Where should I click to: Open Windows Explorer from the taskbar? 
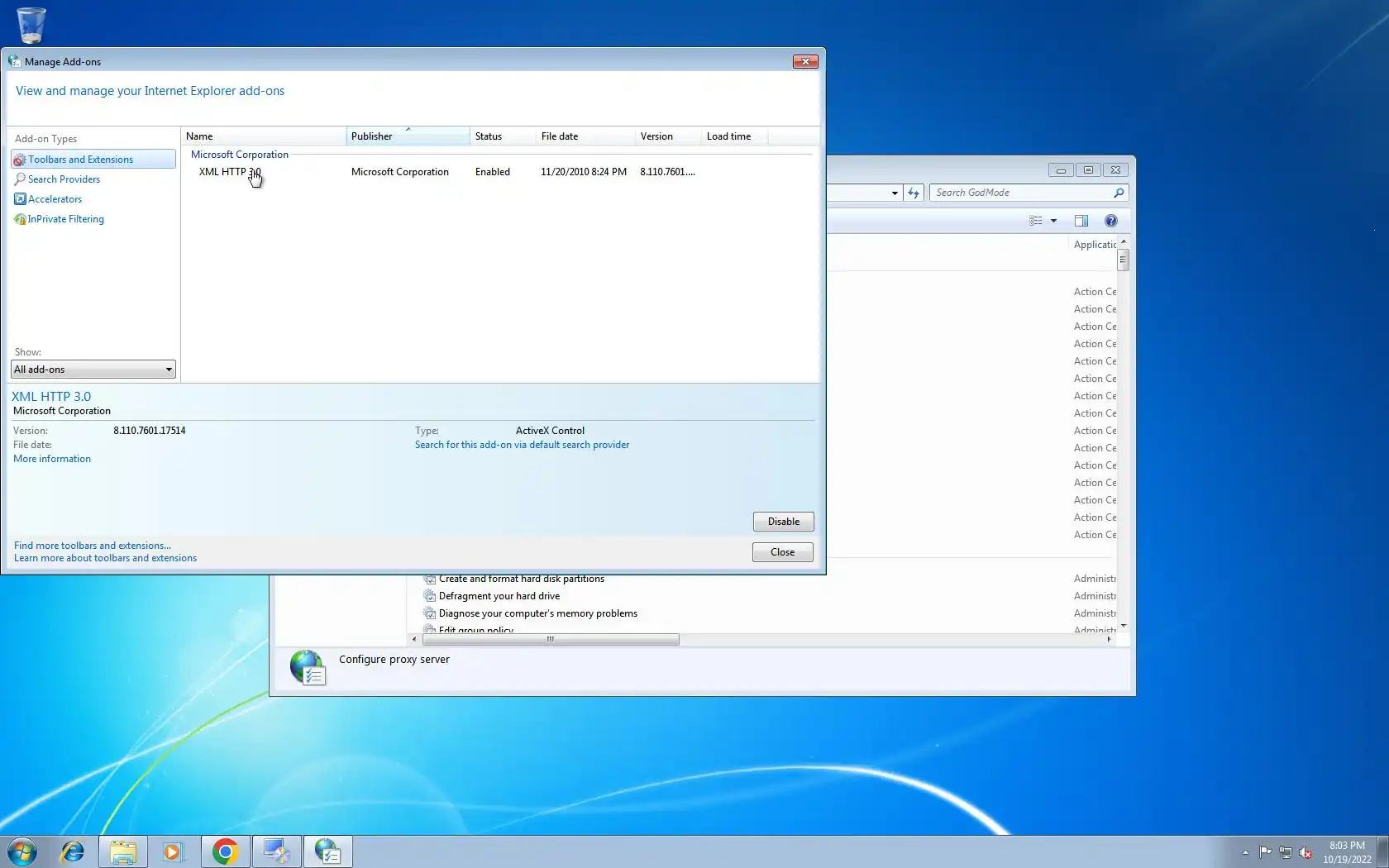point(123,851)
